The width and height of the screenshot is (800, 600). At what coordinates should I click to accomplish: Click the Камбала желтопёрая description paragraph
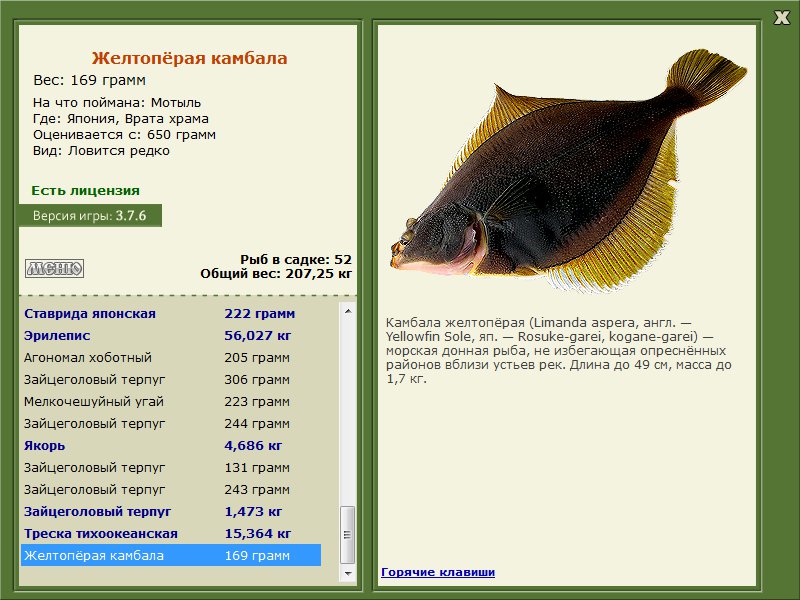pyautogui.click(x=559, y=351)
